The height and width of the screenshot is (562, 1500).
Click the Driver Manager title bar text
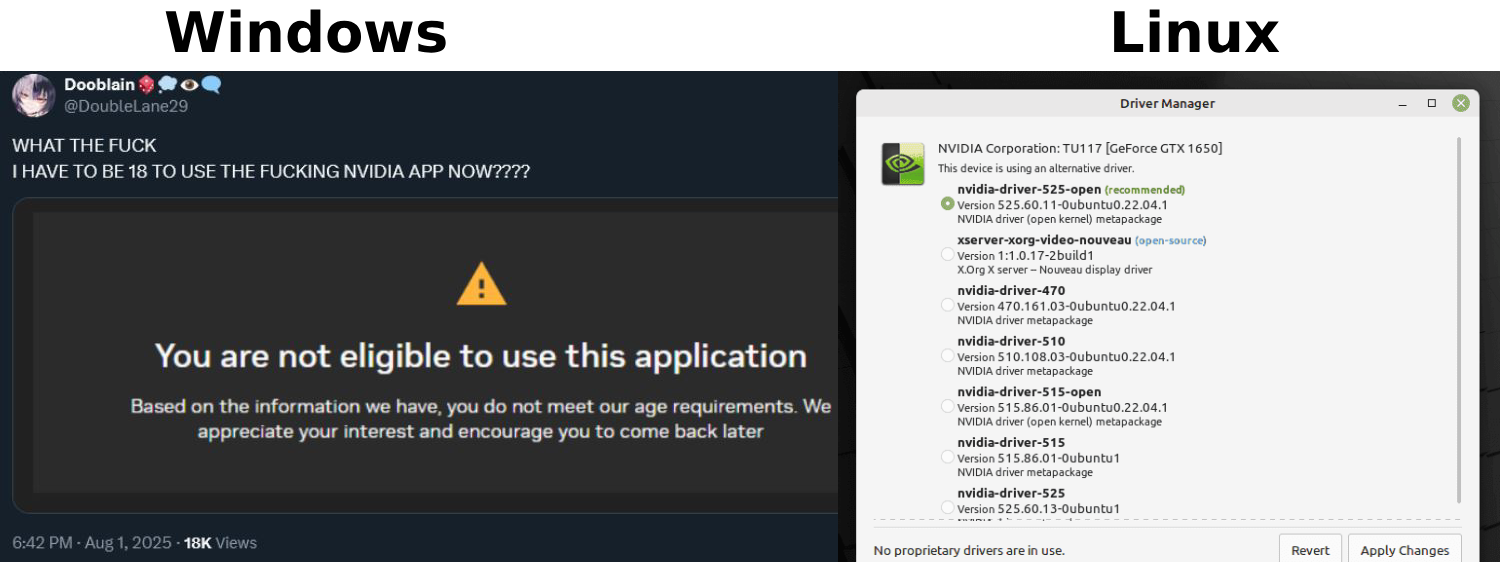(1167, 104)
